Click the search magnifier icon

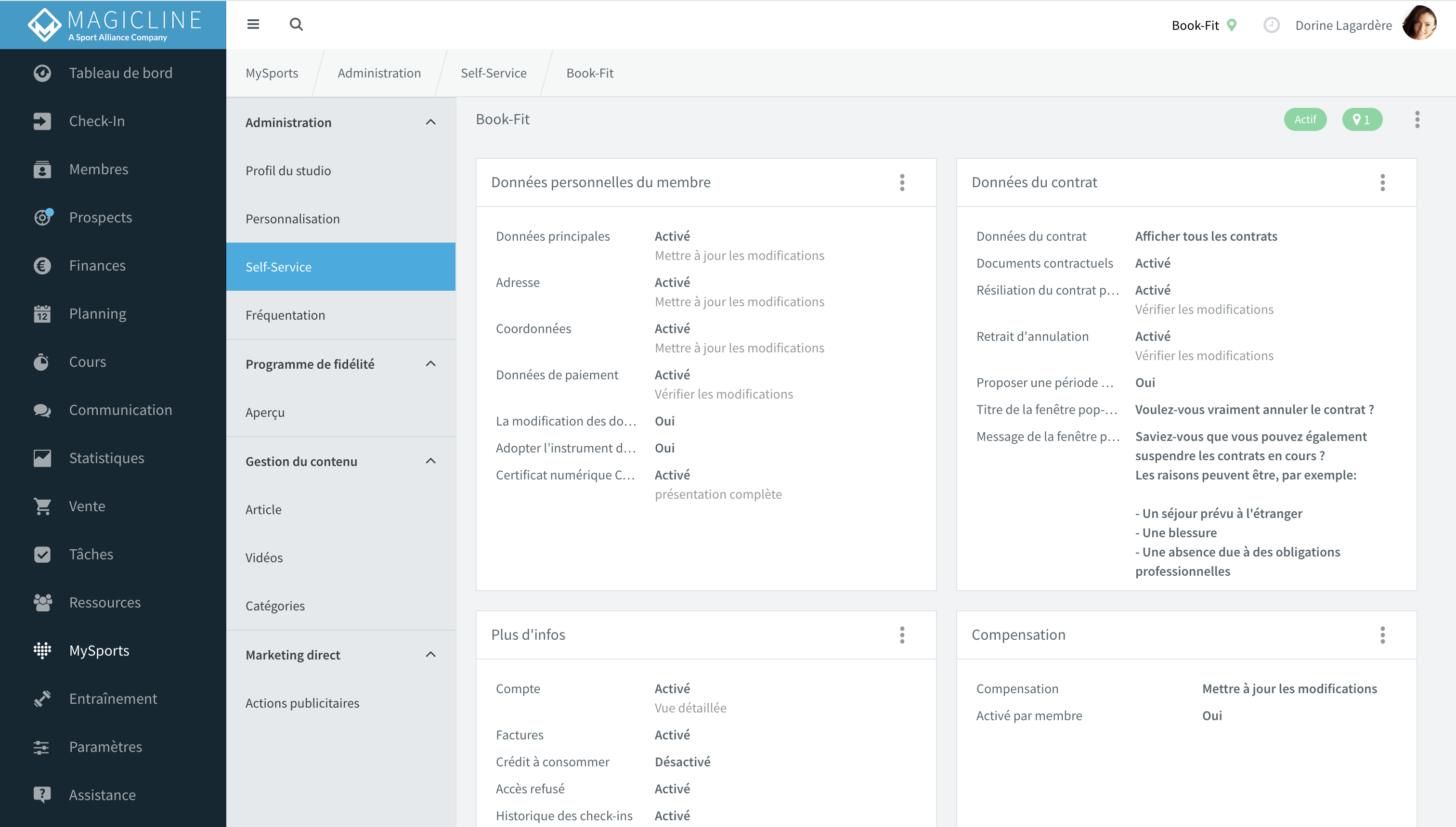[x=296, y=25]
